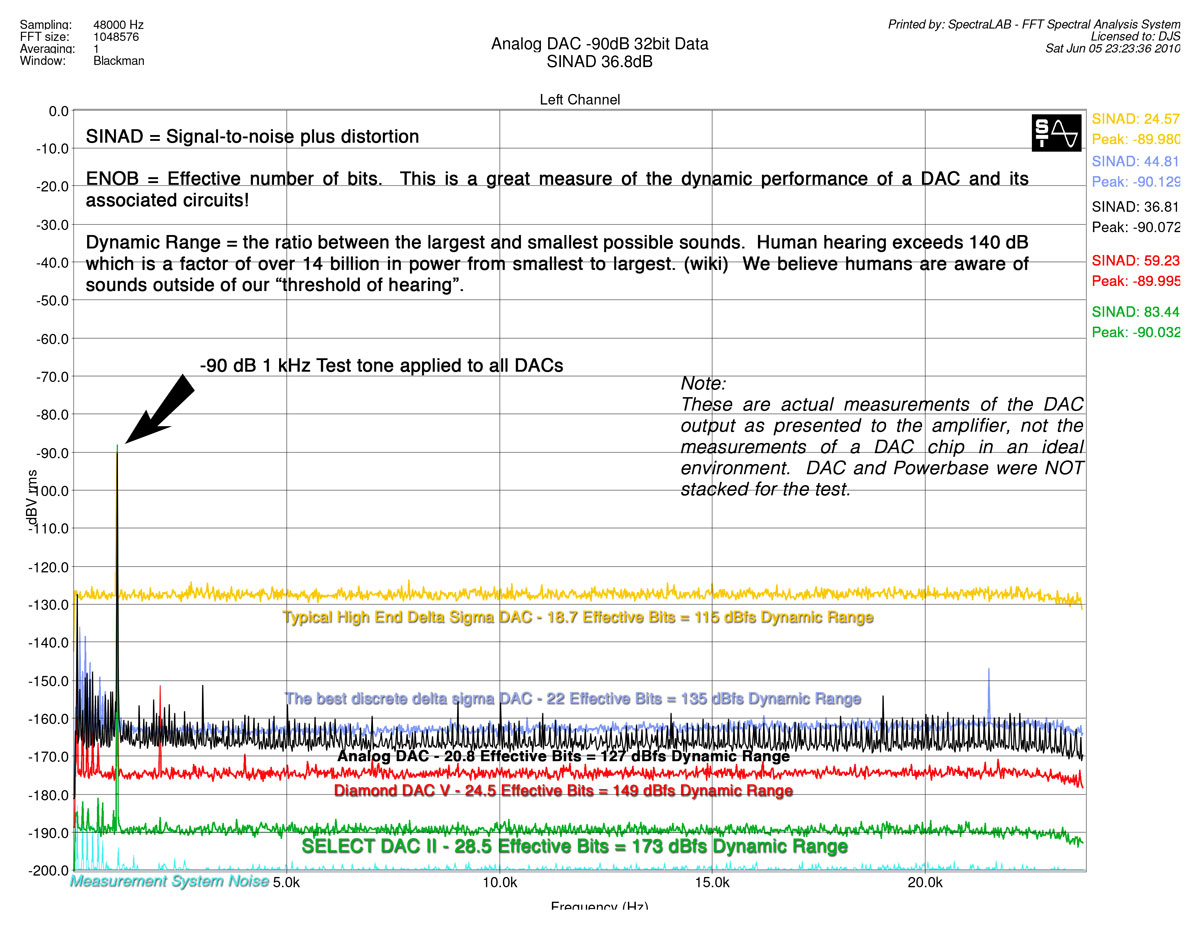Image resolution: width=1200 pixels, height=927 pixels.
Task: Click the black arrow pointing at test tone
Action: [159, 407]
